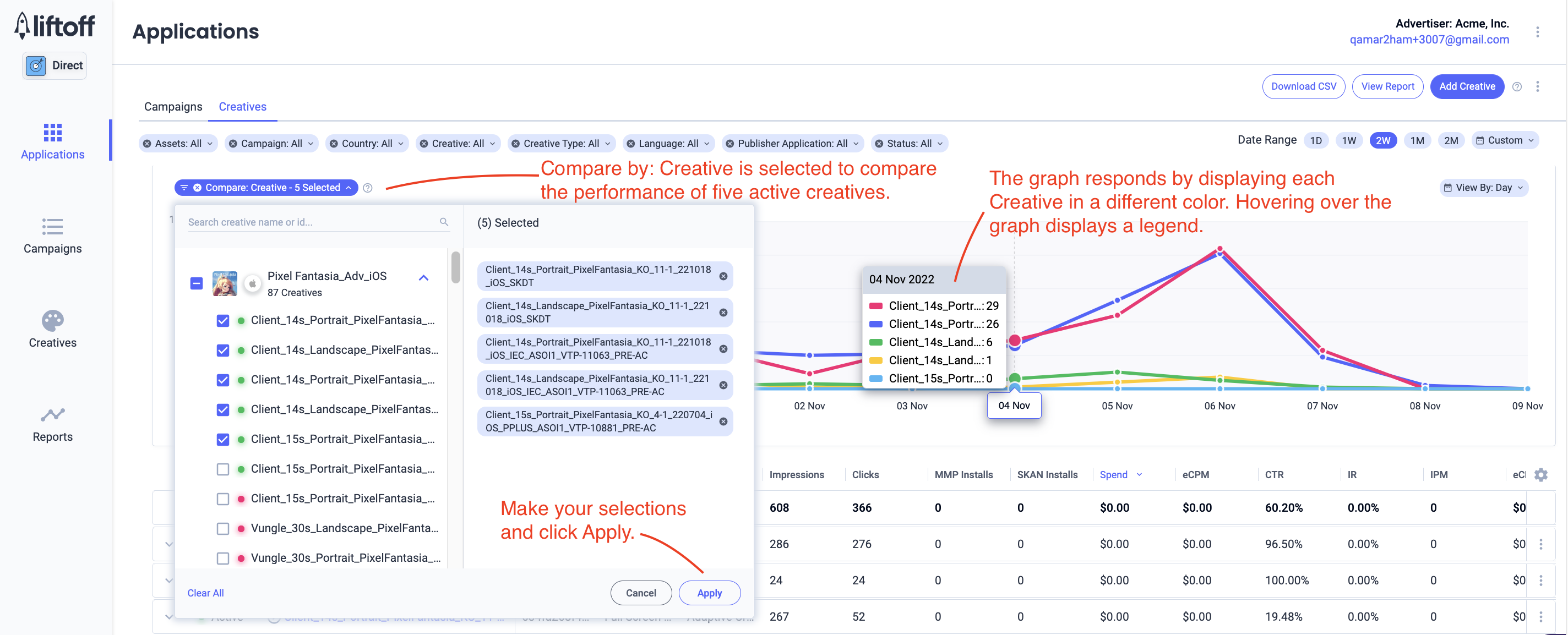Screen dimensions: 1568x635
Task: Switch to the Campaigns tab
Action: 173,106
